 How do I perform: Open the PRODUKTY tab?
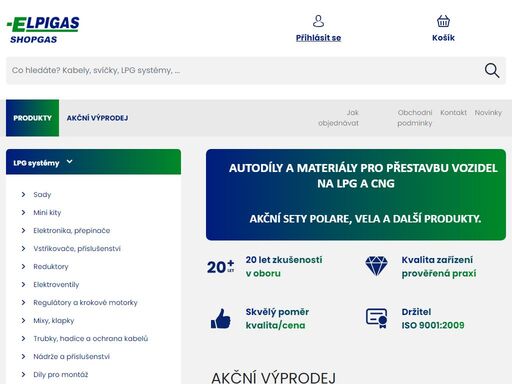click(32, 118)
